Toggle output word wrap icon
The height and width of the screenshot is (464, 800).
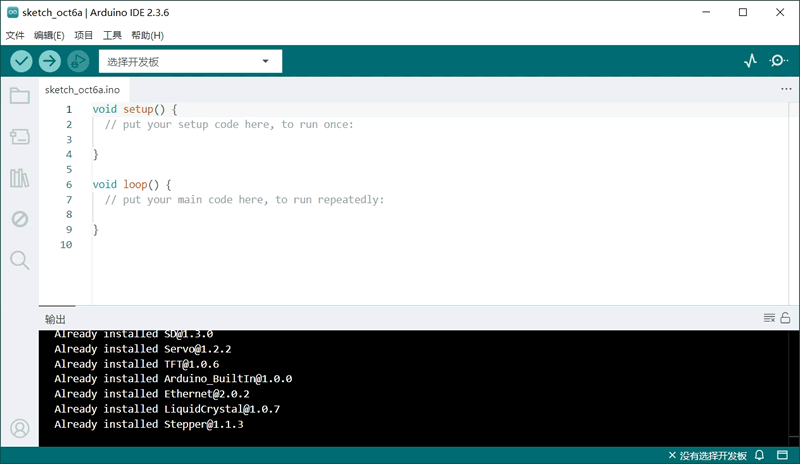click(x=769, y=318)
